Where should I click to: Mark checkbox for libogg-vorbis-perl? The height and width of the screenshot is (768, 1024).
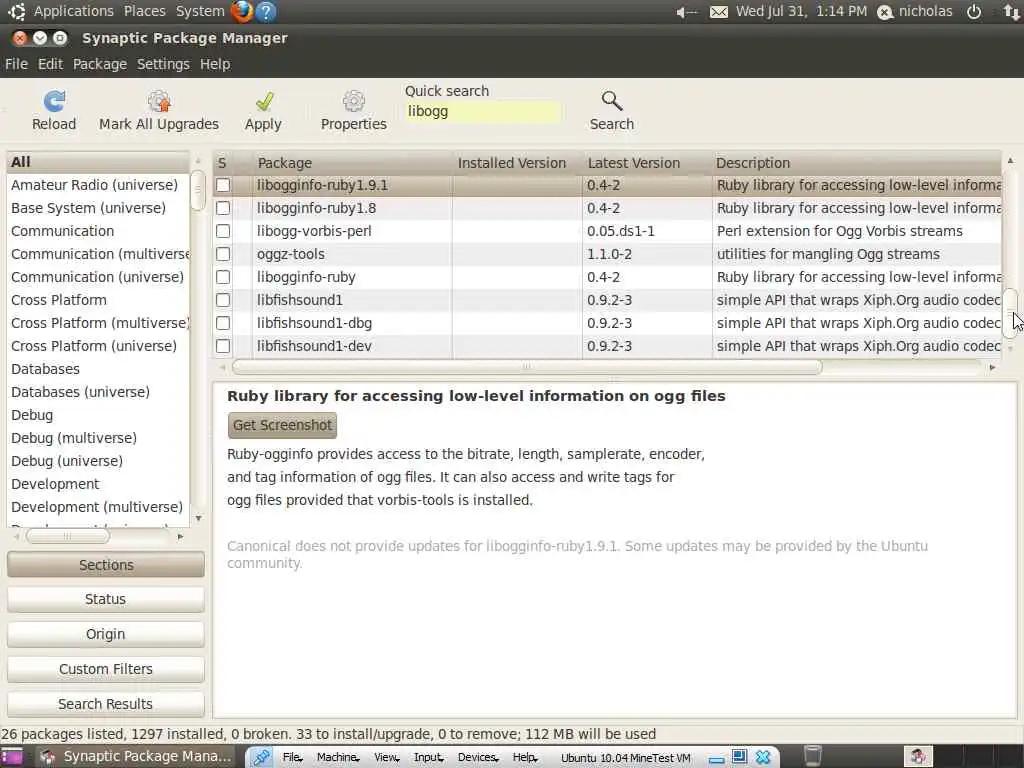[x=223, y=231]
